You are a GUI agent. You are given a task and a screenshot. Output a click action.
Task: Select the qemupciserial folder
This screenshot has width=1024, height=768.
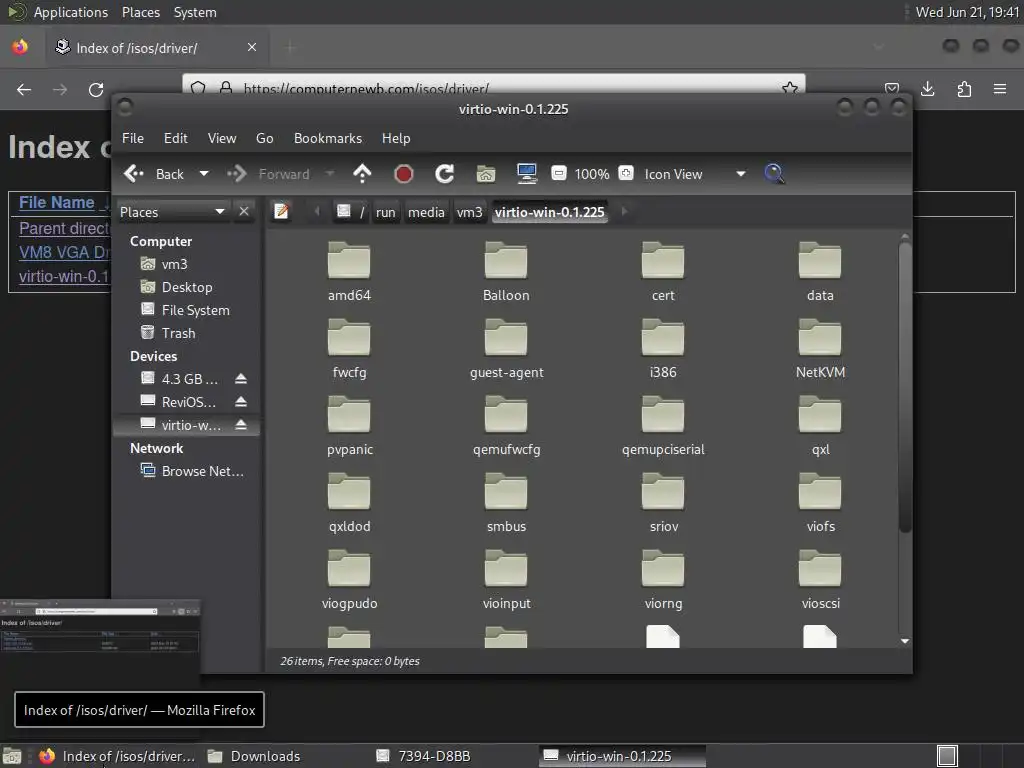click(x=663, y=426)
